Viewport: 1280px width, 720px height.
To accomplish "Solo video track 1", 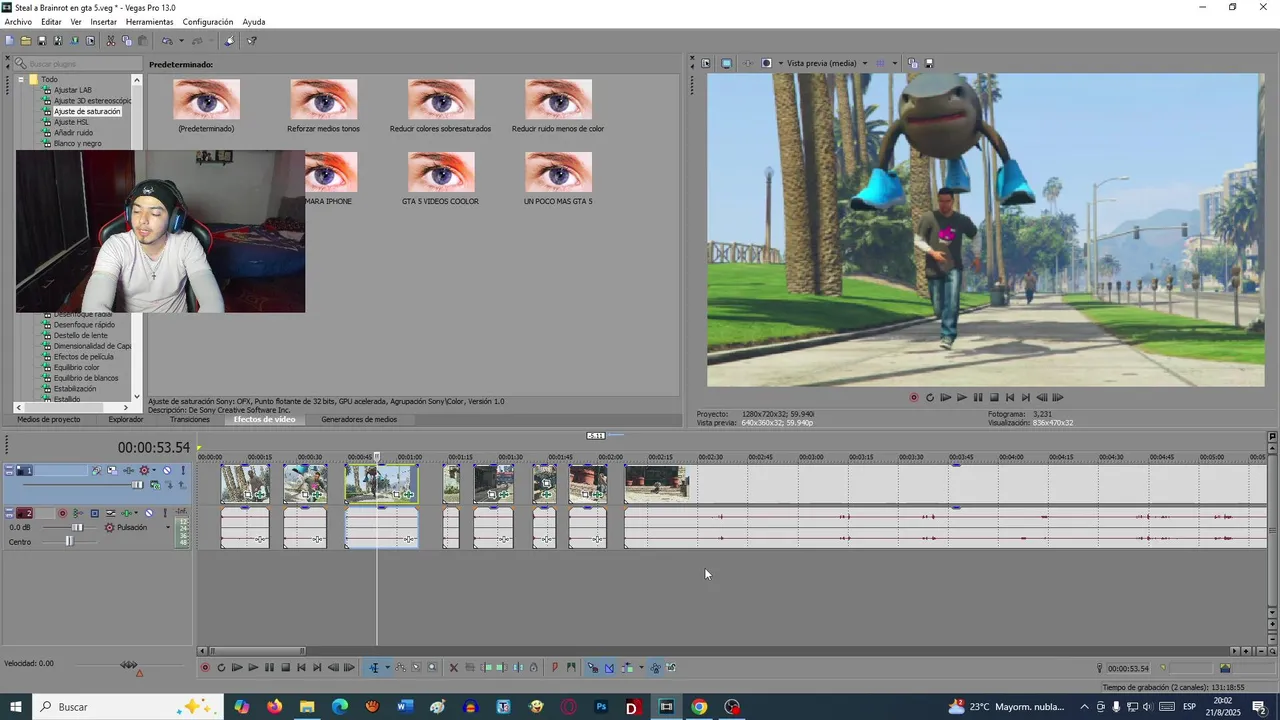I will (x=183, y=471).
